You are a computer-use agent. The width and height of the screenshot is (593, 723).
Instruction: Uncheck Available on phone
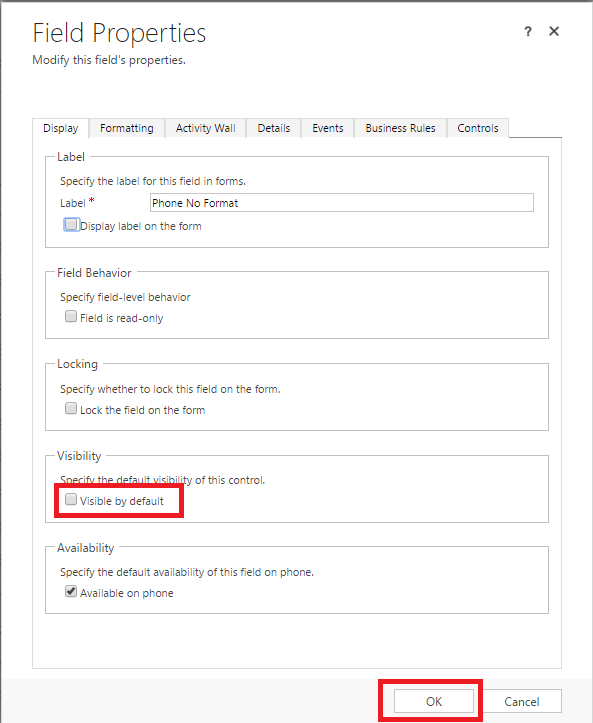[71, 591]
